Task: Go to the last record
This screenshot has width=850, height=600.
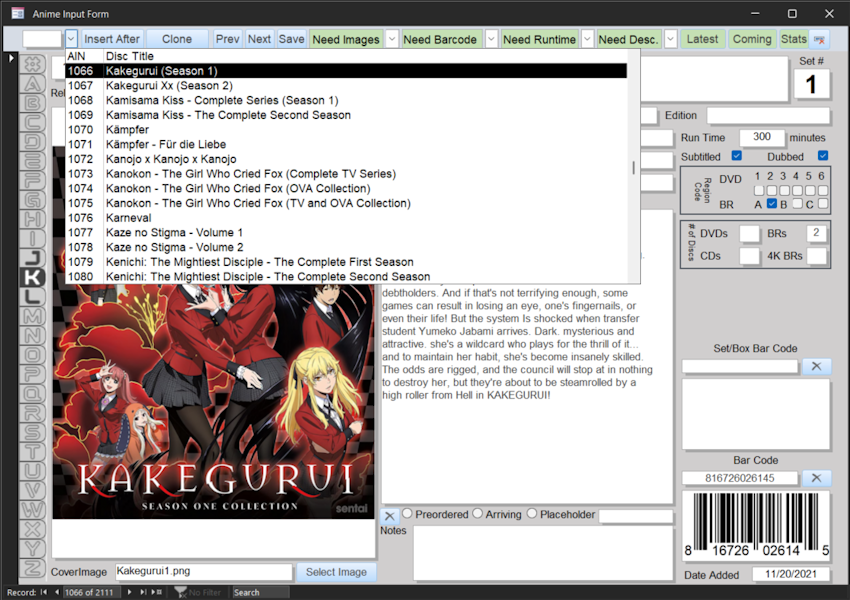Action: (143, 592)
